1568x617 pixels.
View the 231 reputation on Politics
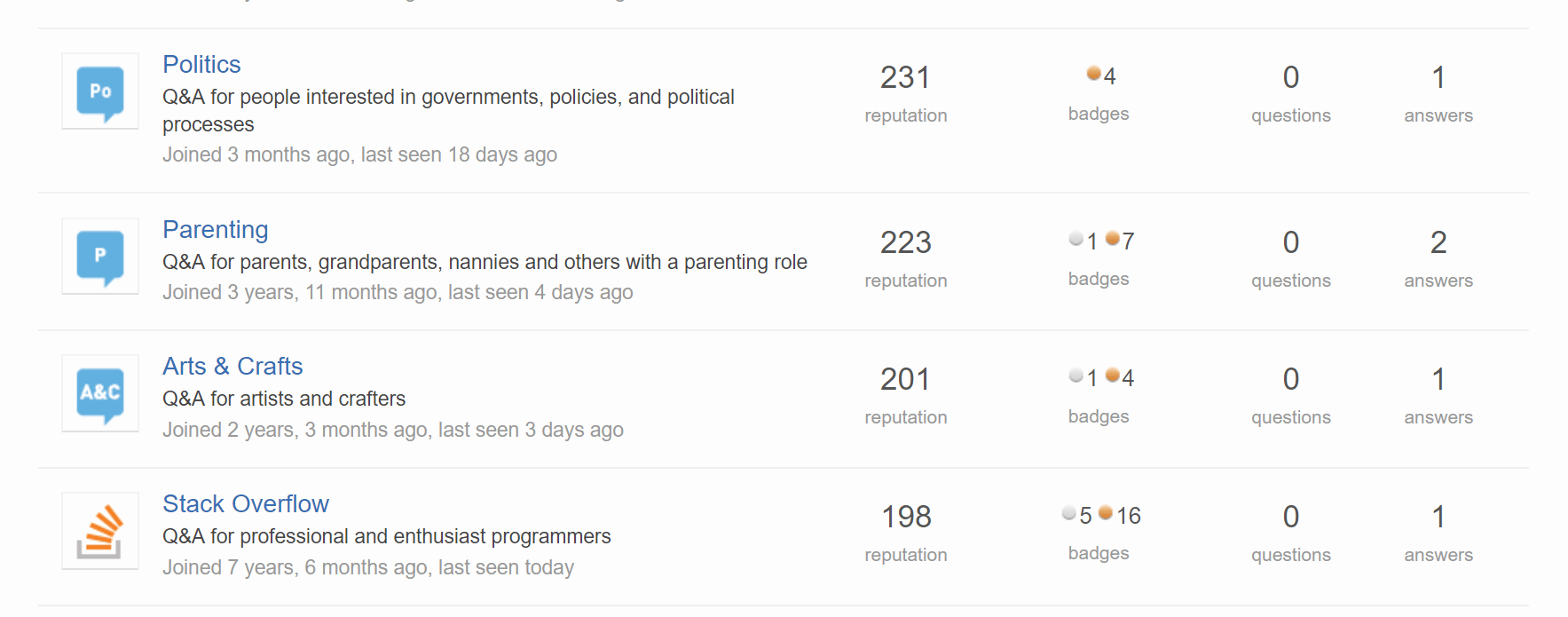(905, 77)
